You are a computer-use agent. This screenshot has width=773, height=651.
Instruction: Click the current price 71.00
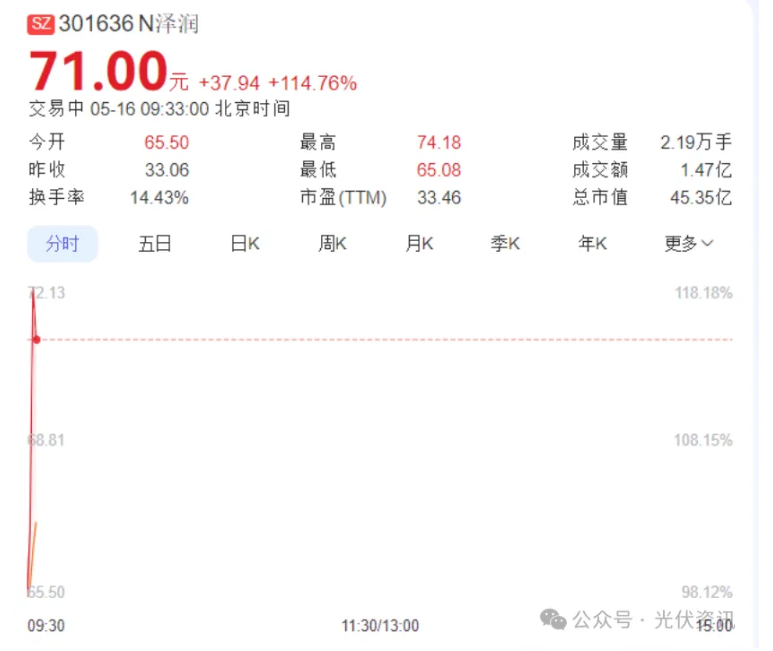point(98,73)
